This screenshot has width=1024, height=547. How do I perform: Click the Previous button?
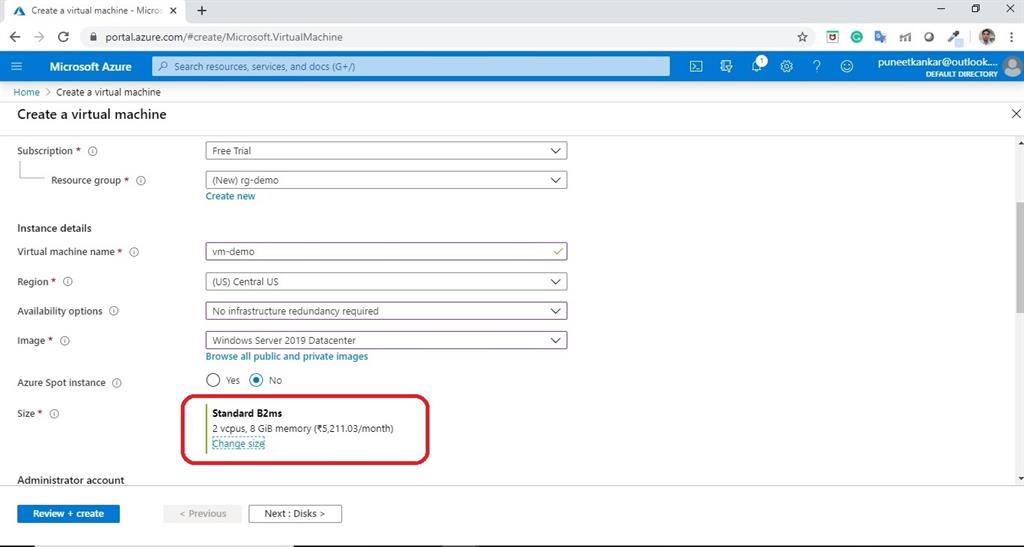pos(202,514)
